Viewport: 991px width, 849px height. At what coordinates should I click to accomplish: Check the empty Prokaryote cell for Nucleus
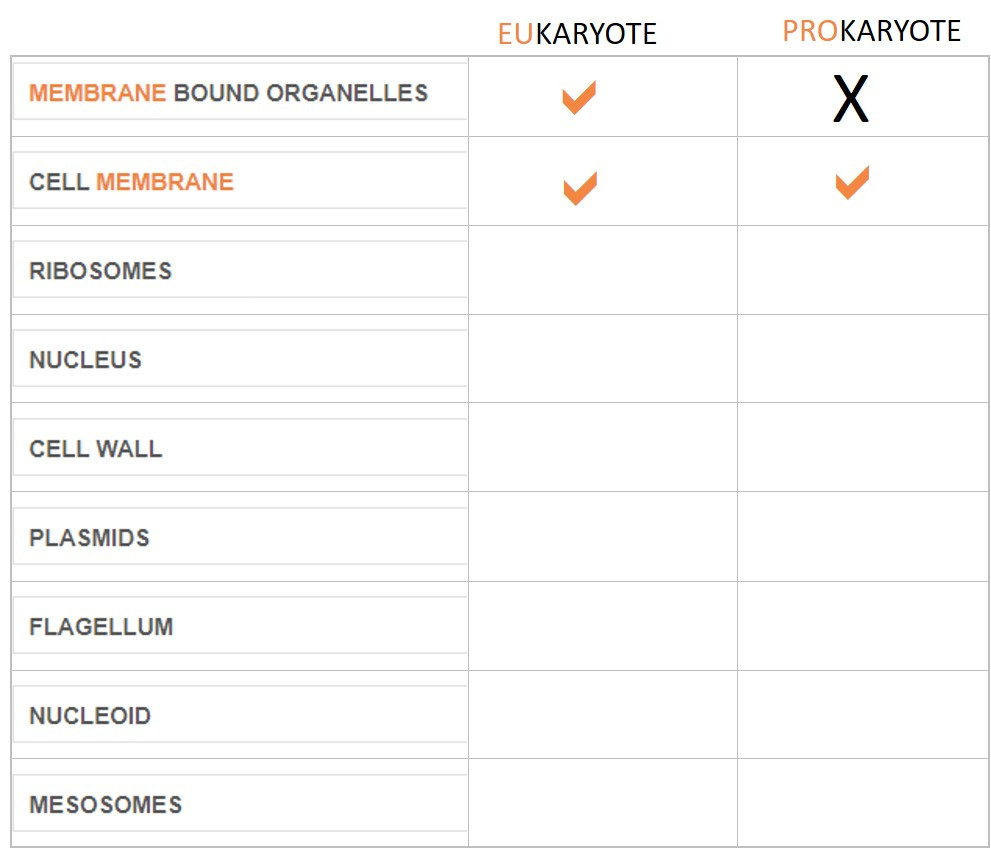pos(862,358)
